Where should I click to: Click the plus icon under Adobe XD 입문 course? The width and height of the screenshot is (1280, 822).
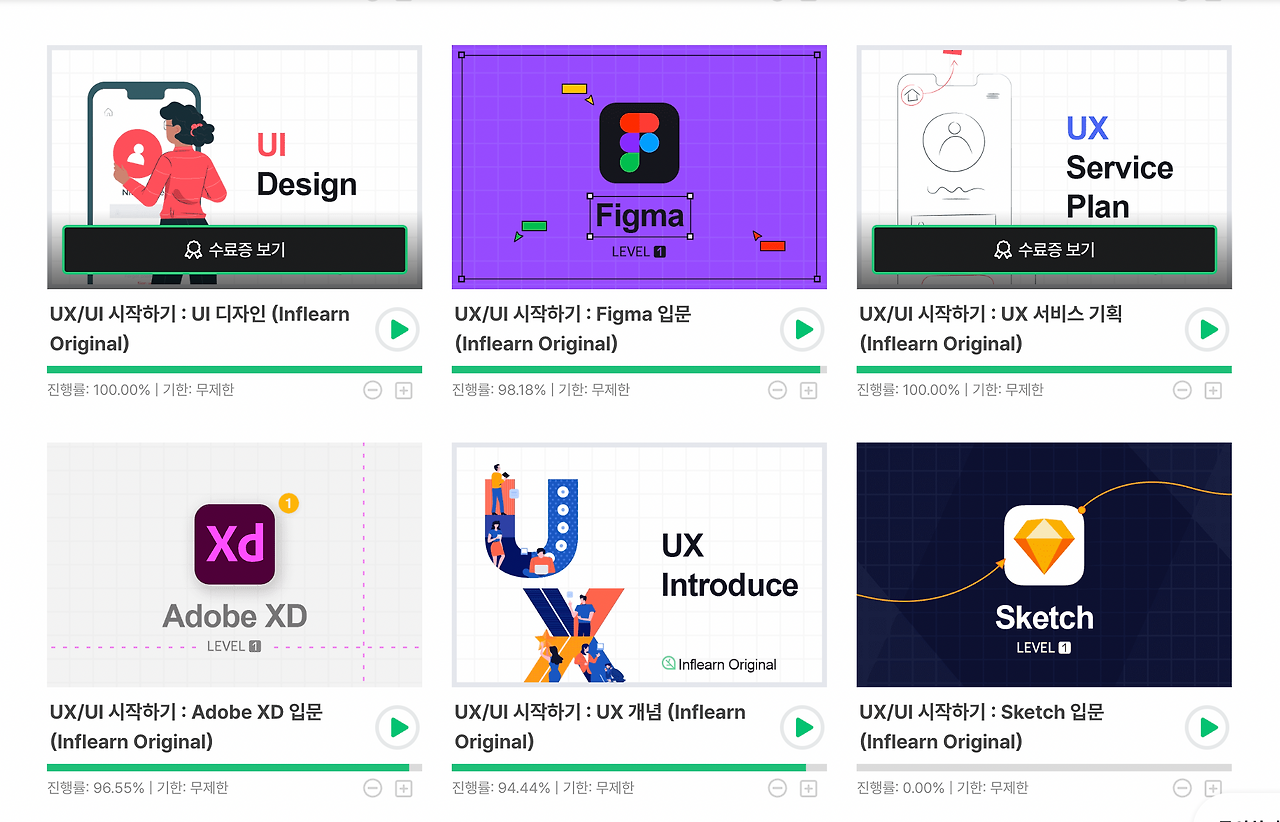coord(404,788)
